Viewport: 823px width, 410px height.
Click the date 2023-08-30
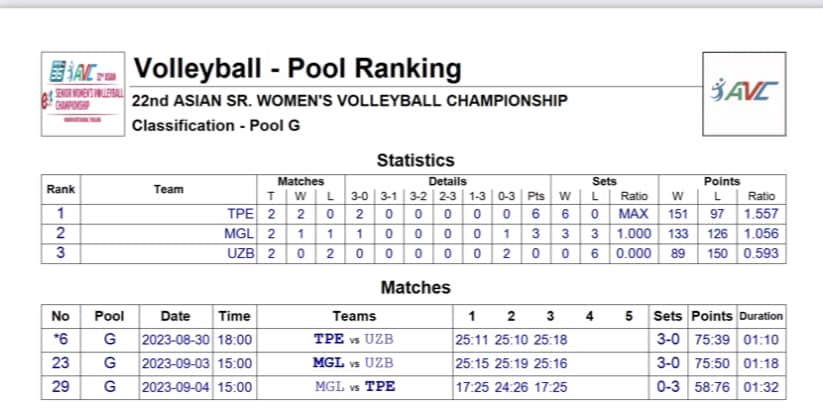point(176,340)
